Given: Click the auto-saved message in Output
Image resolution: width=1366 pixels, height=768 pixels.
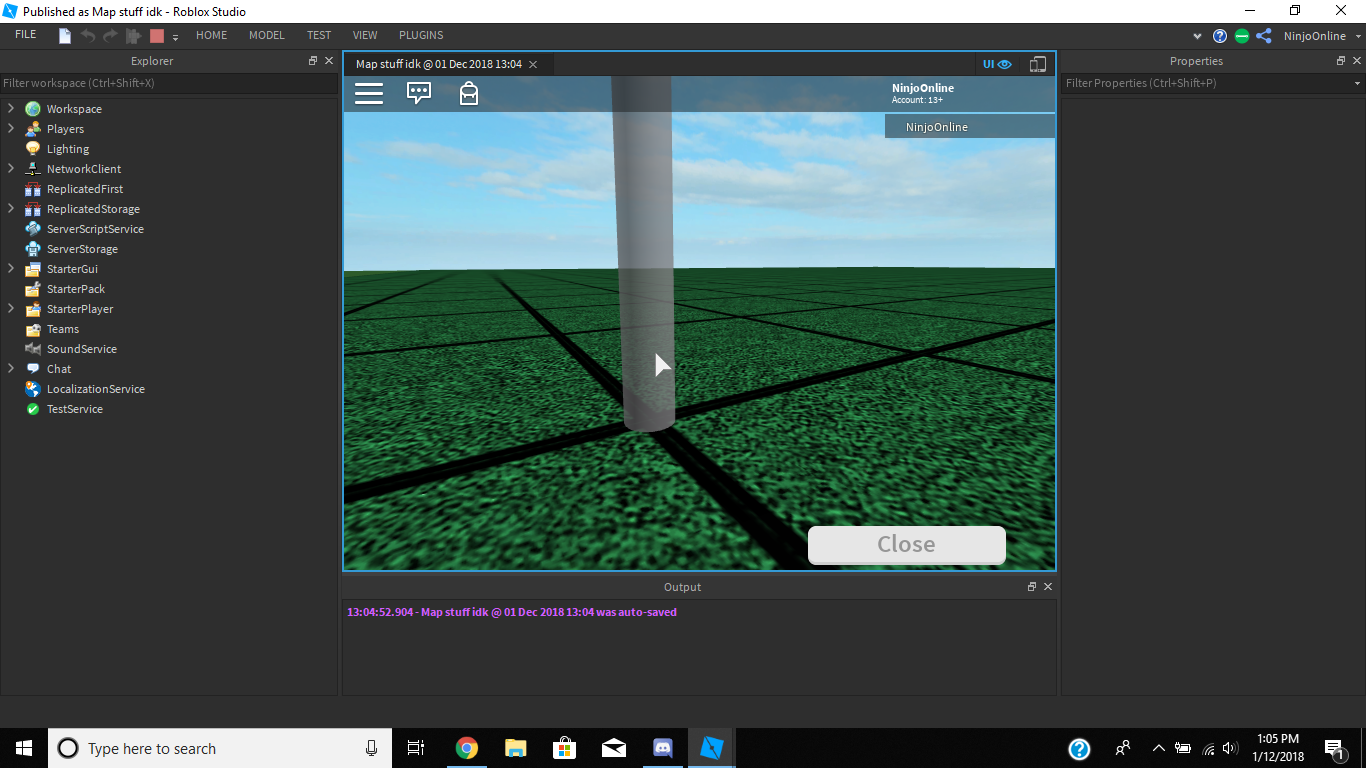Looking at the screenshot, I should coord(512,612).
